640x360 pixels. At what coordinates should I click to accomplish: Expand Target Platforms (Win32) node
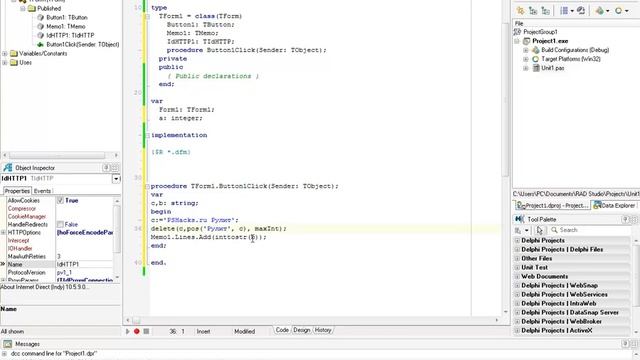[x=526, y=59]
